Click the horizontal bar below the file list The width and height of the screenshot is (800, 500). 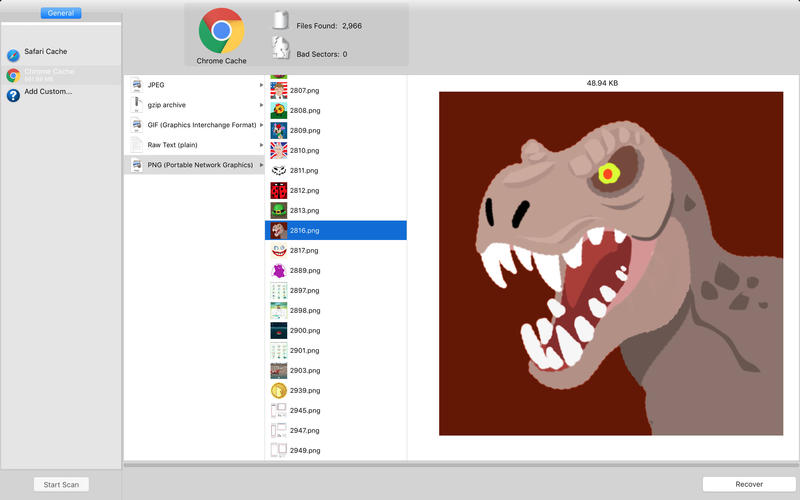click(461, 465)
